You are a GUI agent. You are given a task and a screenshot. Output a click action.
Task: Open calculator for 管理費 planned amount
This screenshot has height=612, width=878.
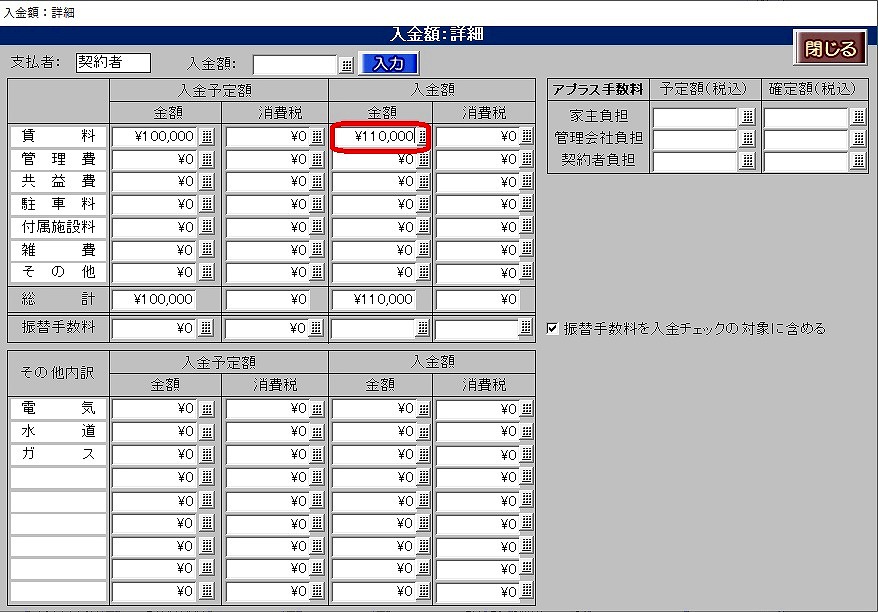click(207, 159)
